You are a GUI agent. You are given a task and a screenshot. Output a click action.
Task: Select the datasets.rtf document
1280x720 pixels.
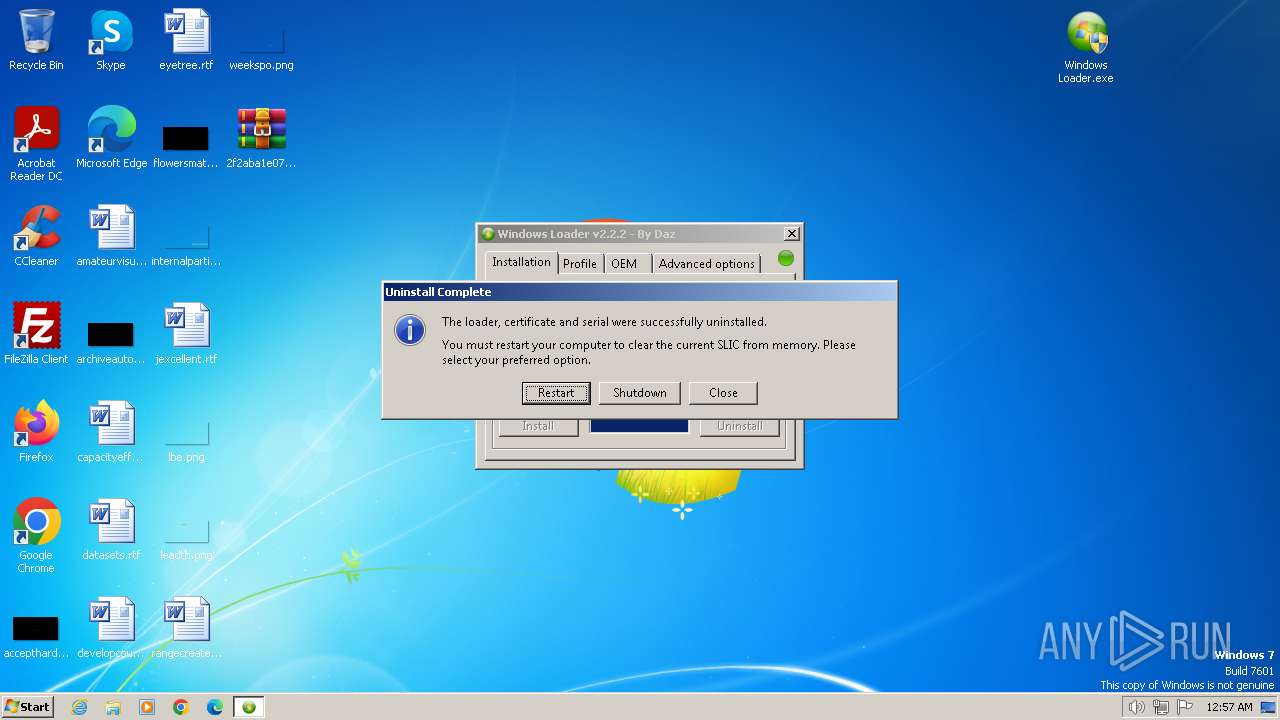111,530
